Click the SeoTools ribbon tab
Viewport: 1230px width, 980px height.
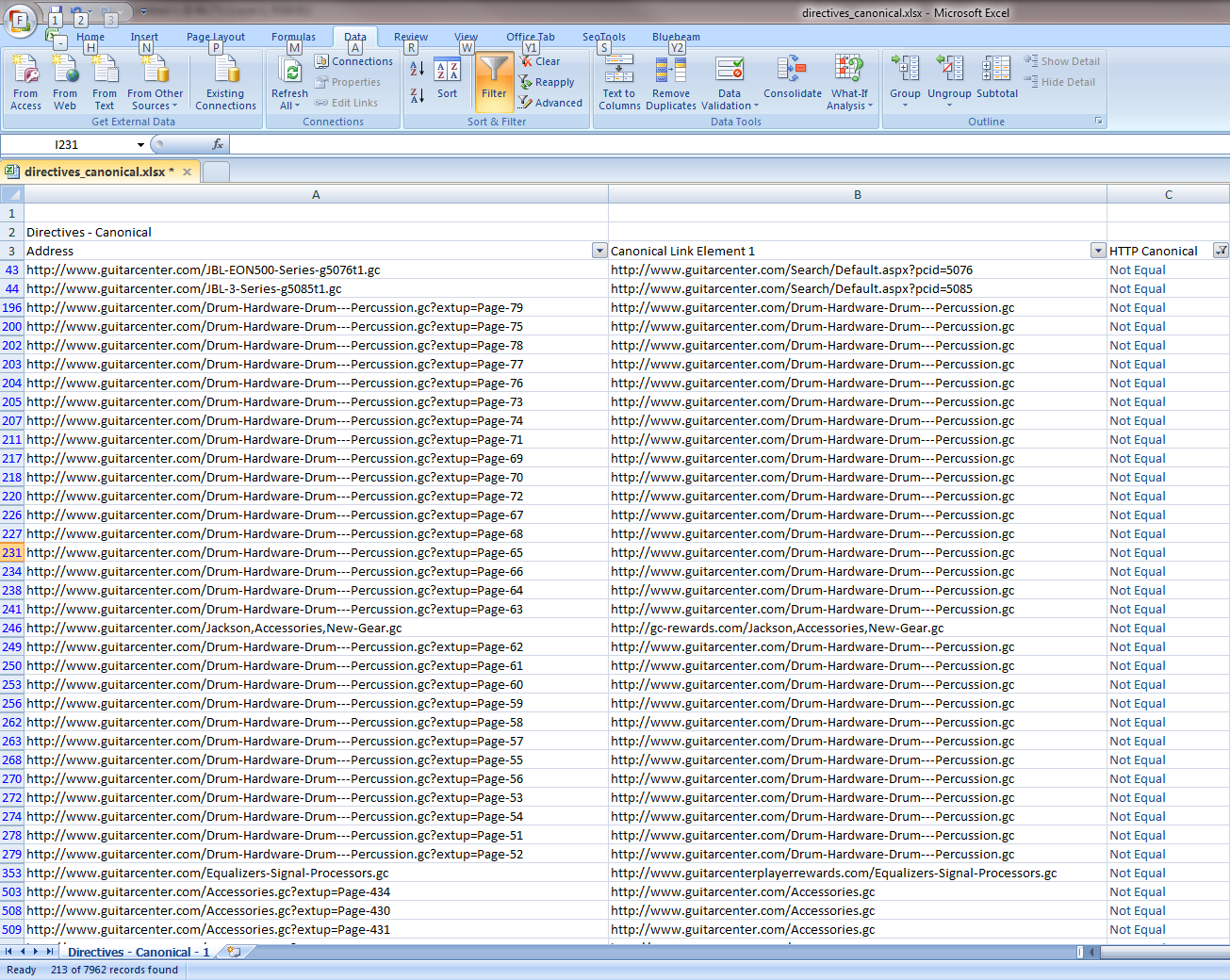(603, 37)
